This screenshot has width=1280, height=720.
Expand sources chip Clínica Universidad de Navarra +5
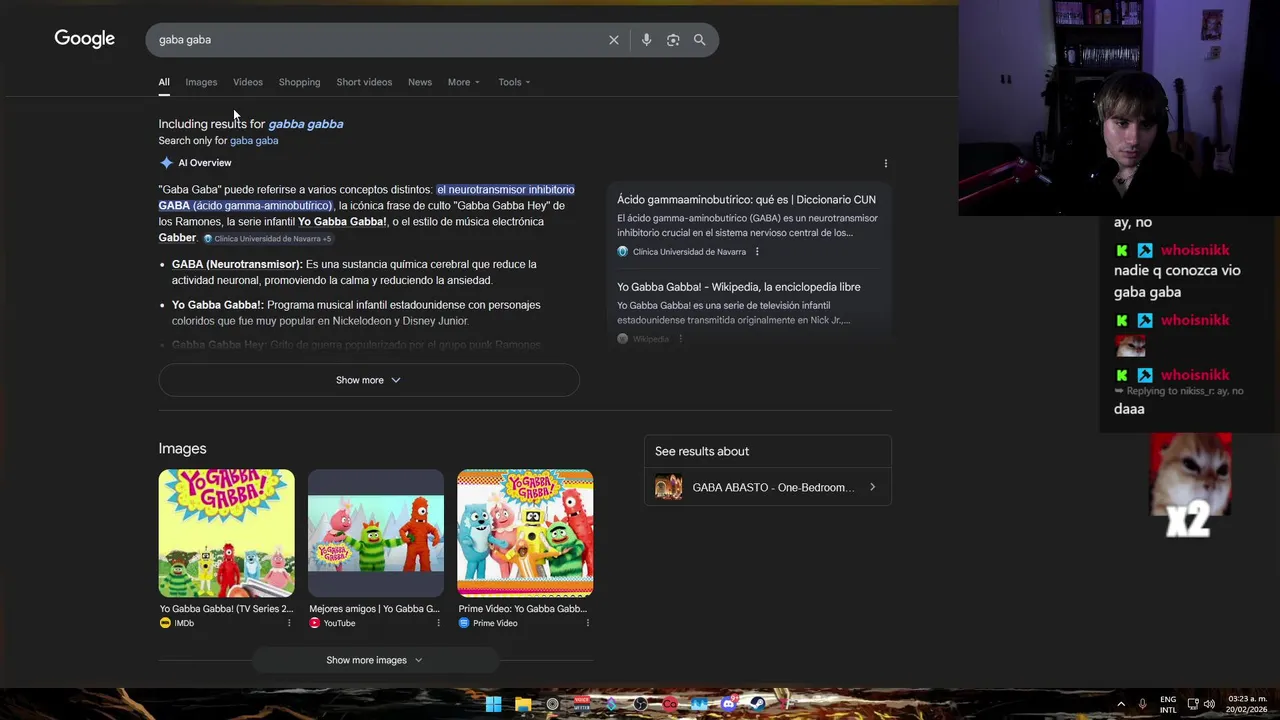[267, 239]
